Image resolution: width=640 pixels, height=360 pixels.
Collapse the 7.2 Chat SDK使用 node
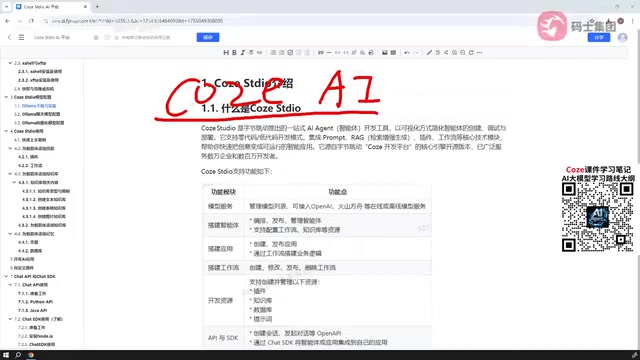point(10,319)
